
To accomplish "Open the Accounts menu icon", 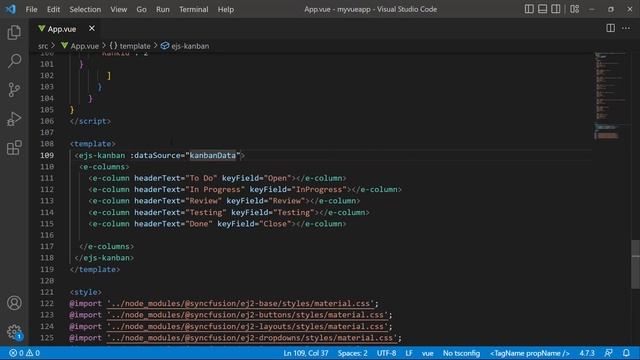I will click(14, 303).
